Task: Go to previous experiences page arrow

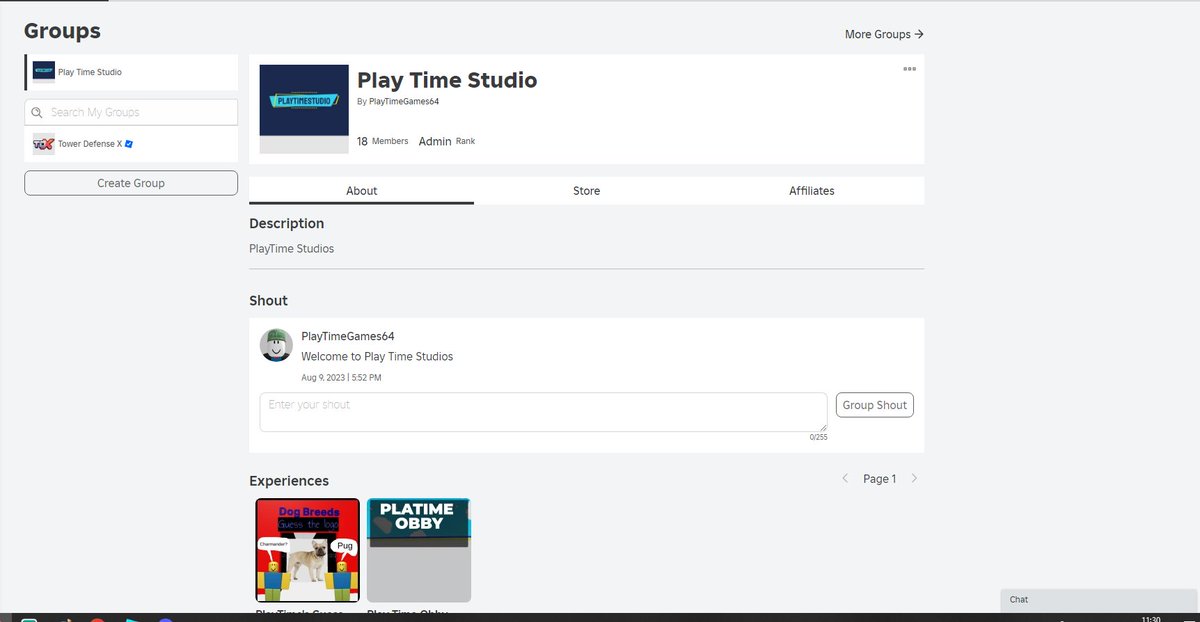Action: click(x=845, y=479)
